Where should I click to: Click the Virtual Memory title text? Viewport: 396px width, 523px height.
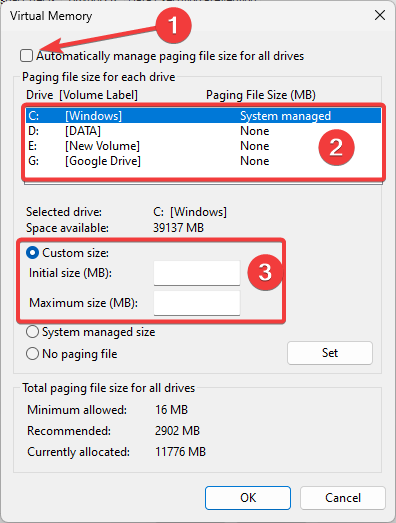(x=51, y=16)
